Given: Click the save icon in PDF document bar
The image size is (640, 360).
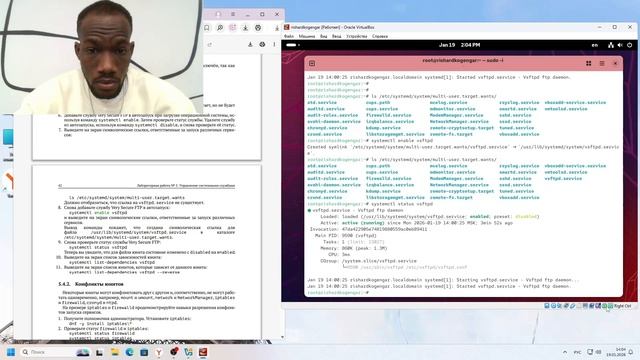Looking at the screenshot, I should 250,44.
